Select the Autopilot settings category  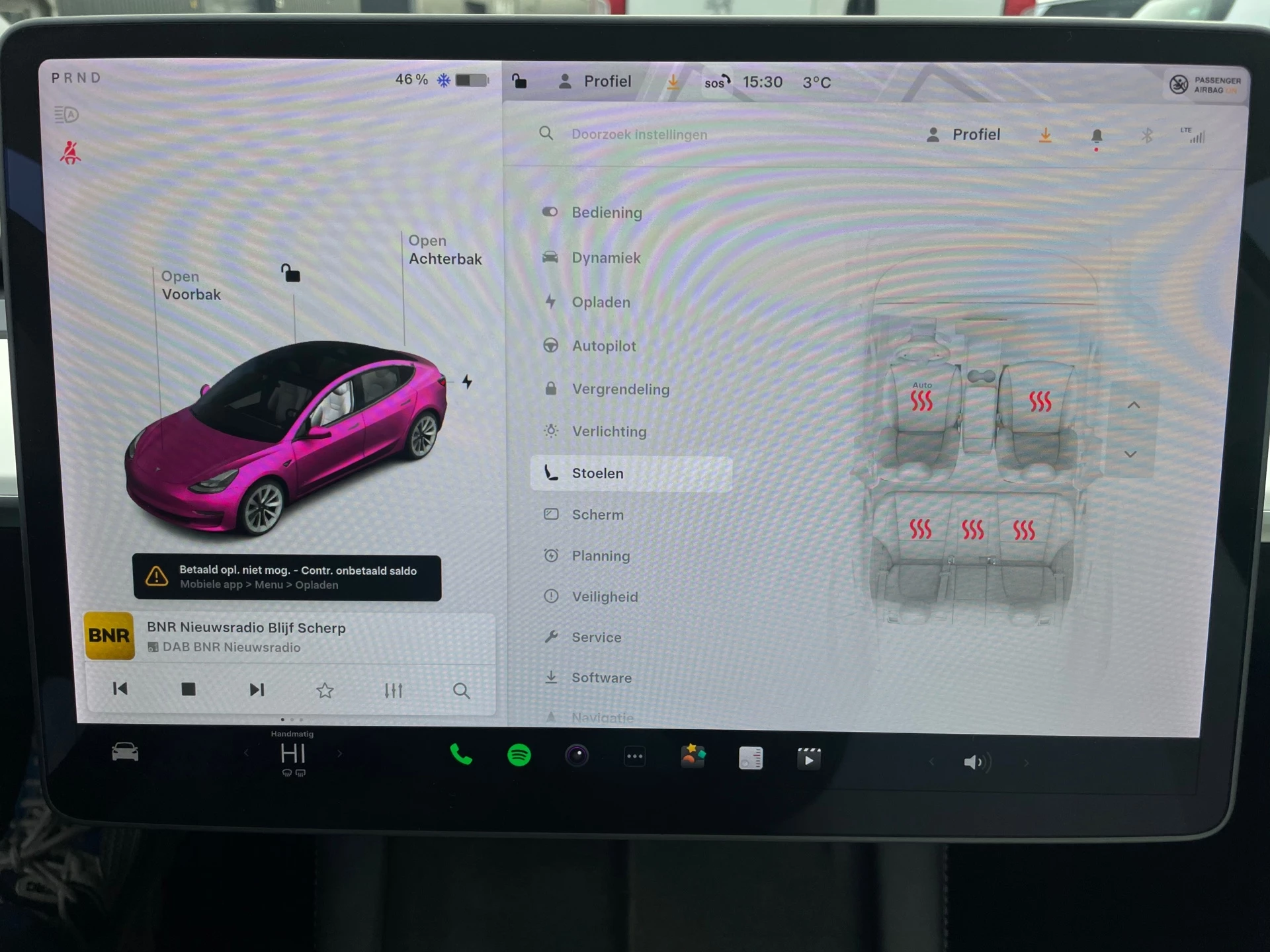pos(603,346)
